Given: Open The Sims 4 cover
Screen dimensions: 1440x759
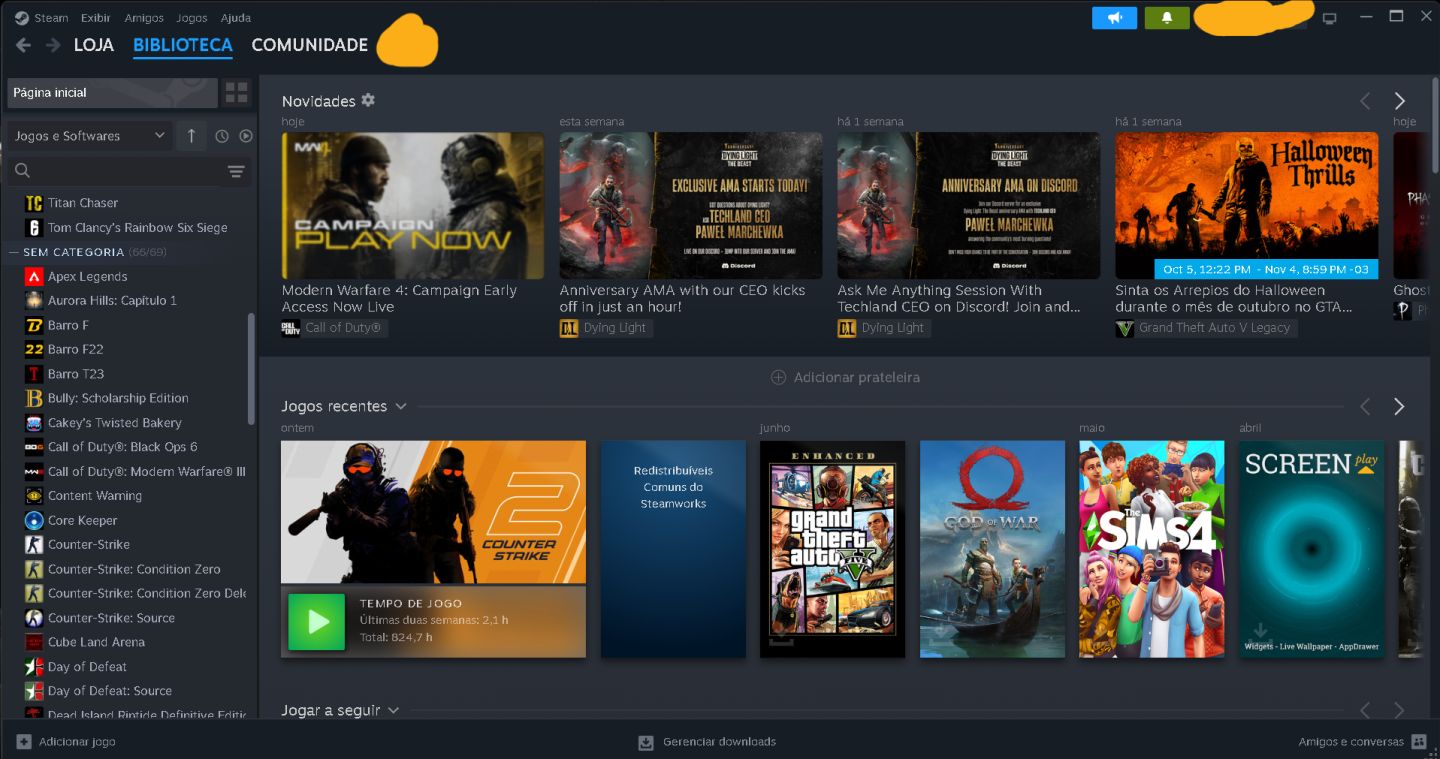Looking at the screenshot, I should [1152, 549].
